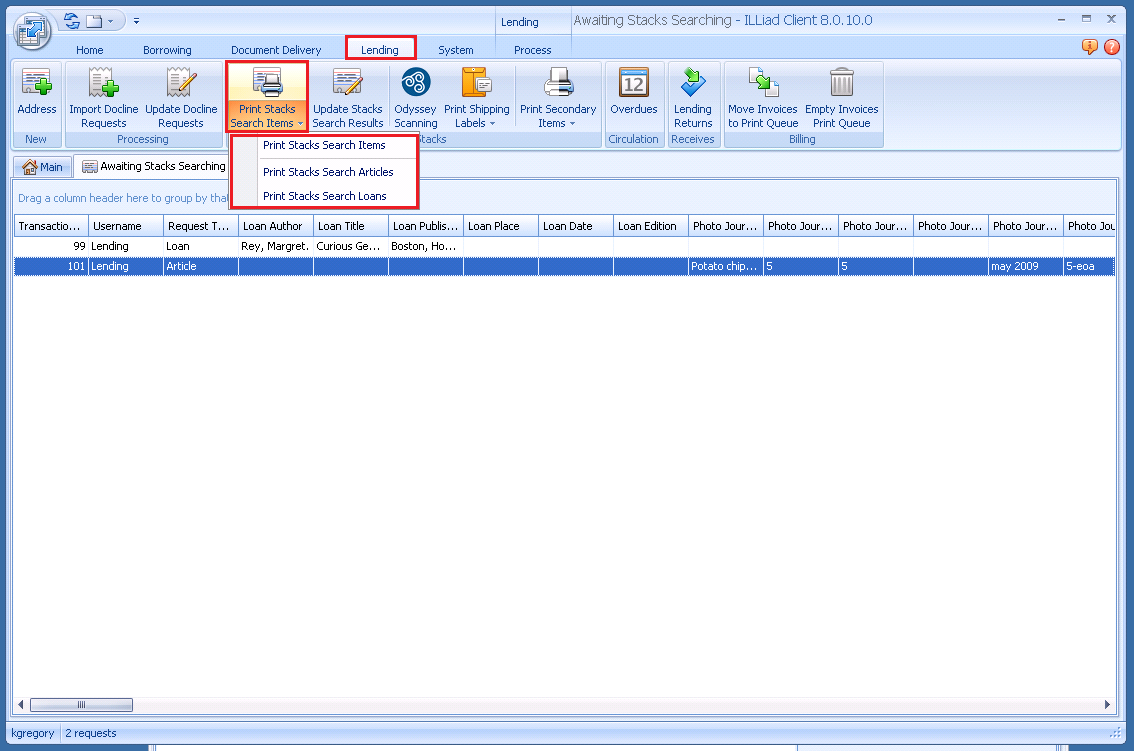The height and width of the screenshot is (751, 1134).
Task: Click the horizontal scrollbar right arrow
Action: pos(1107,704)
